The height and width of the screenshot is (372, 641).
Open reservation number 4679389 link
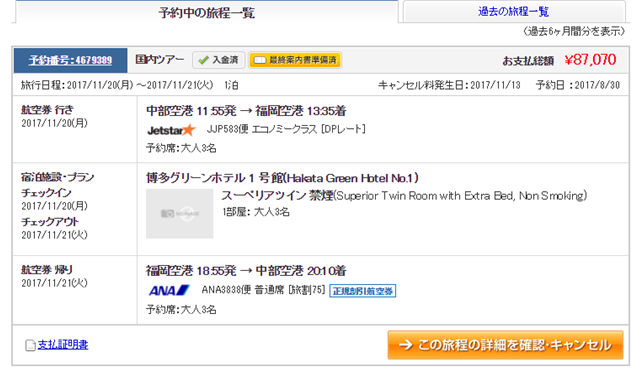pos(70,60)
